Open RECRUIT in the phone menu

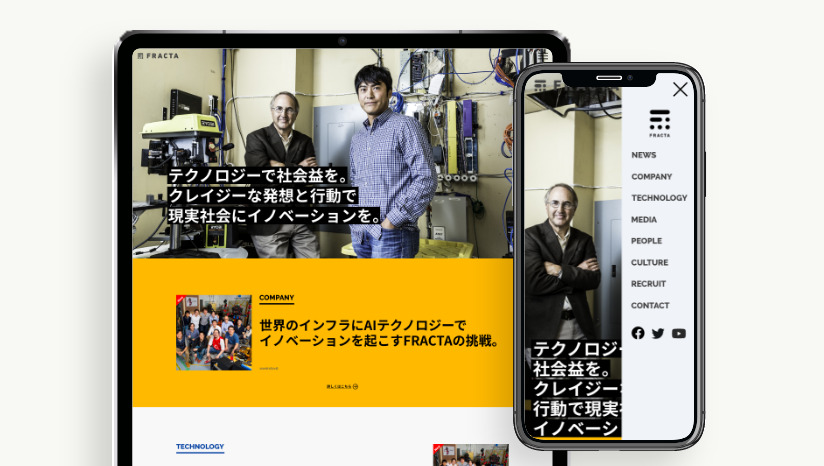click(x=648, y=284)
